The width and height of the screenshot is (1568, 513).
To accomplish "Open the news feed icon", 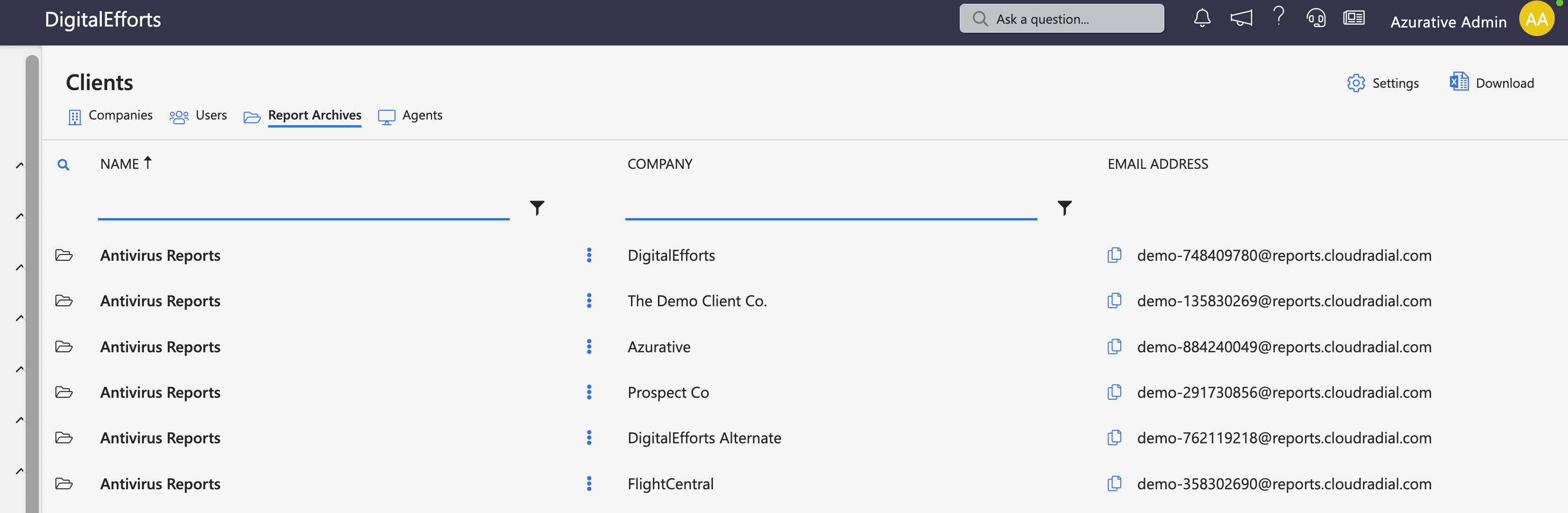I will pyautogui.click(x=1354, y=18).
